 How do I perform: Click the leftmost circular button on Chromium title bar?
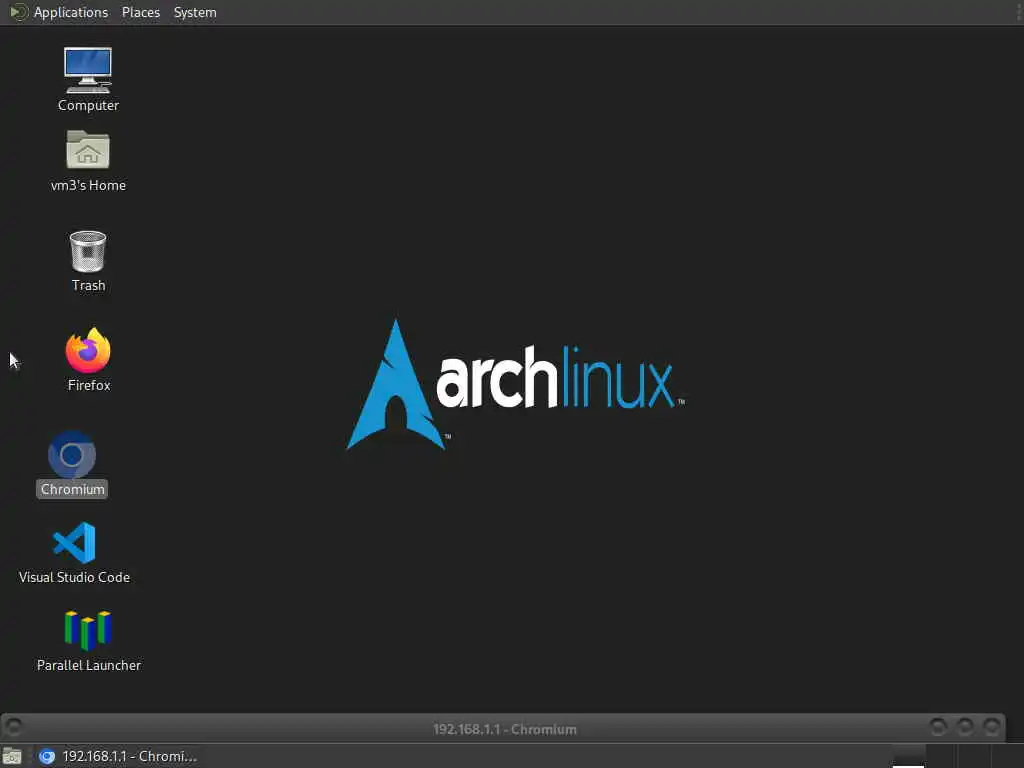tap(14, 726)
